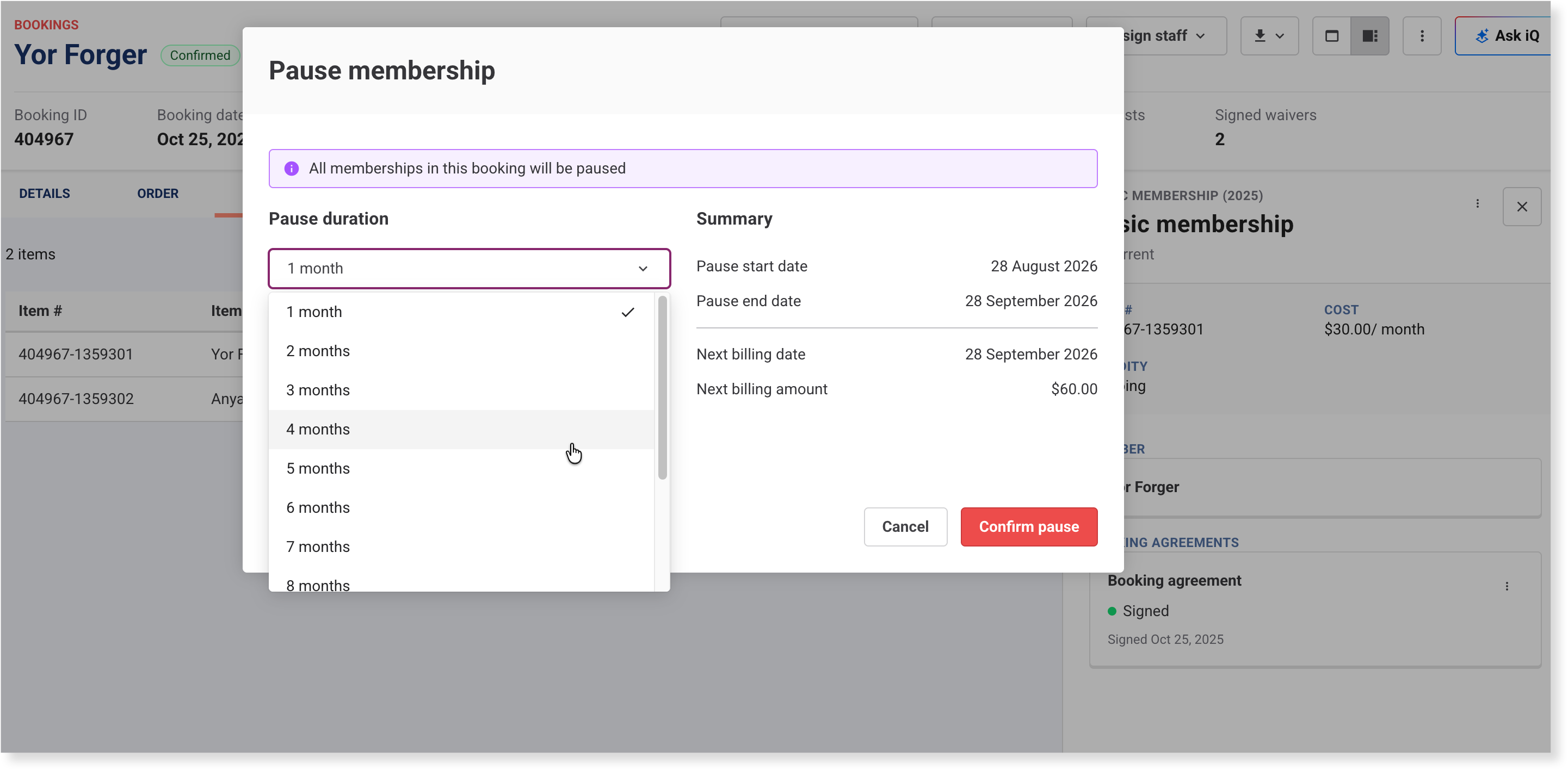
Task: Select the checked 1 month option
Action: 461,312
